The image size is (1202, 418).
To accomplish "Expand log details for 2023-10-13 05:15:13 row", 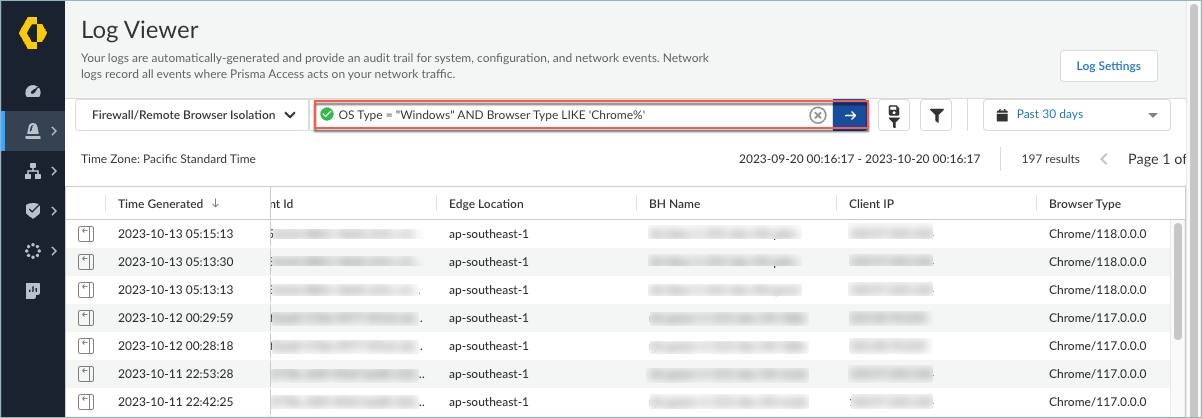I will coord(86,234).
